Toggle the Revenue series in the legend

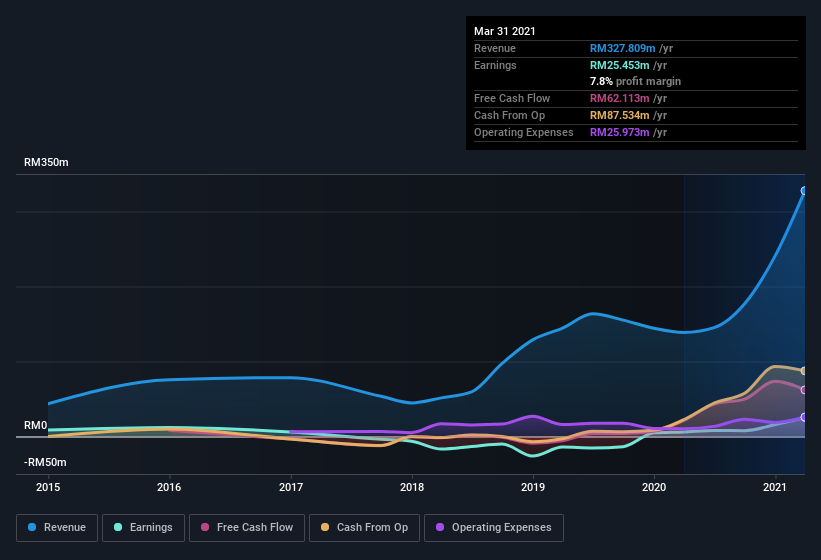click(57, 528)
